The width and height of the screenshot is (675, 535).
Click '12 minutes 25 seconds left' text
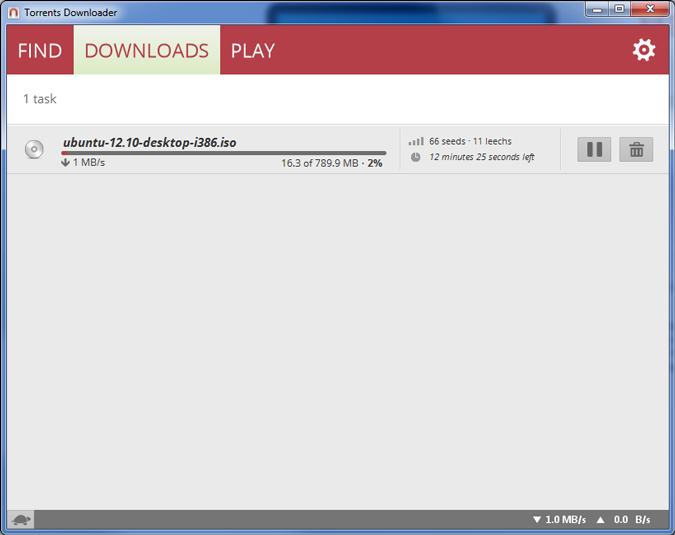pyautogui.click(x=481, y=157)
